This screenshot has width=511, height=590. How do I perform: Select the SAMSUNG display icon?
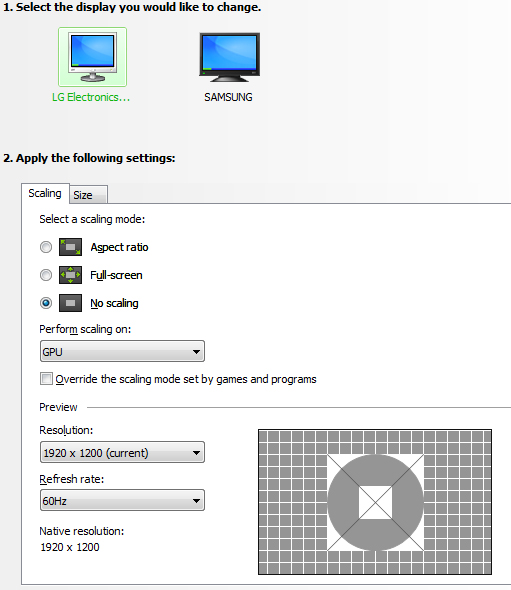coord(229,57)
